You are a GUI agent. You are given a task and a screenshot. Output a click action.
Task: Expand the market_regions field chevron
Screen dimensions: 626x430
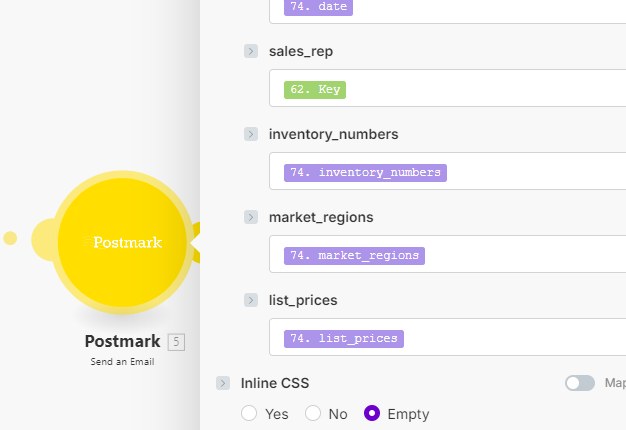coord(251,217)
